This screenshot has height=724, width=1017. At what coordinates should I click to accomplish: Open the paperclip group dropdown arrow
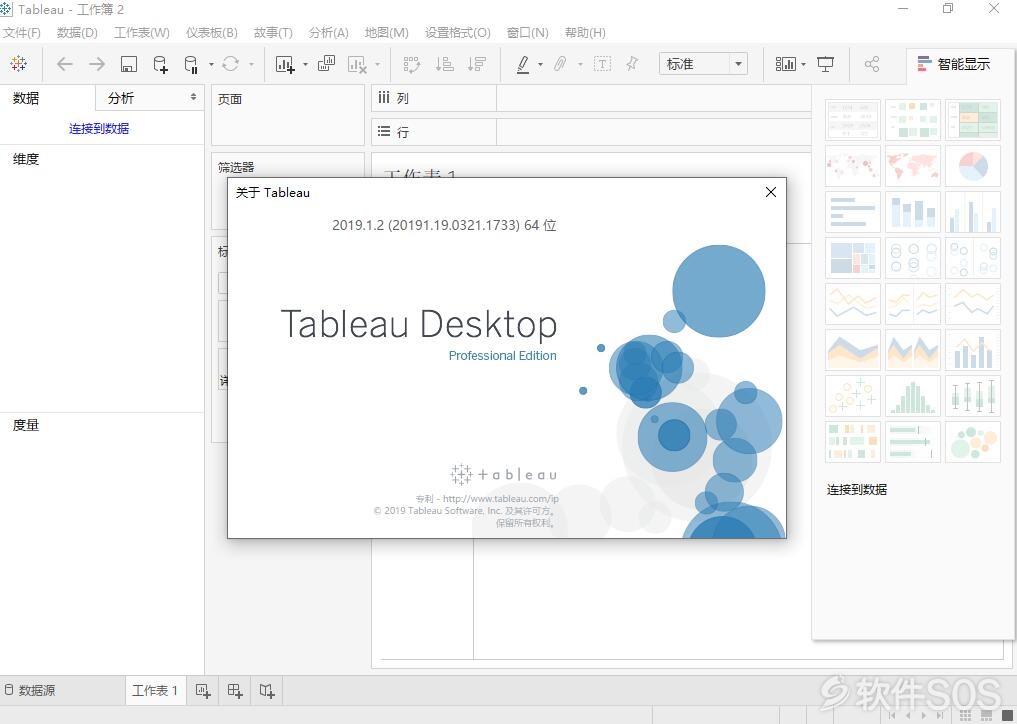[580, 64]
